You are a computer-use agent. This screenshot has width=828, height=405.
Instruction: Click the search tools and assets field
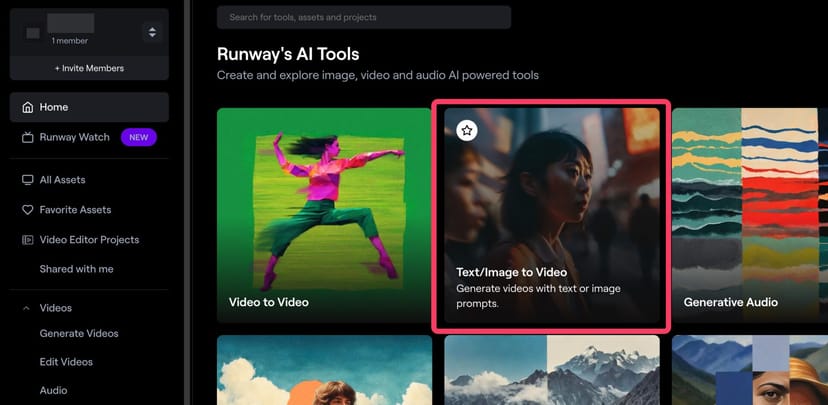point(363,17)
